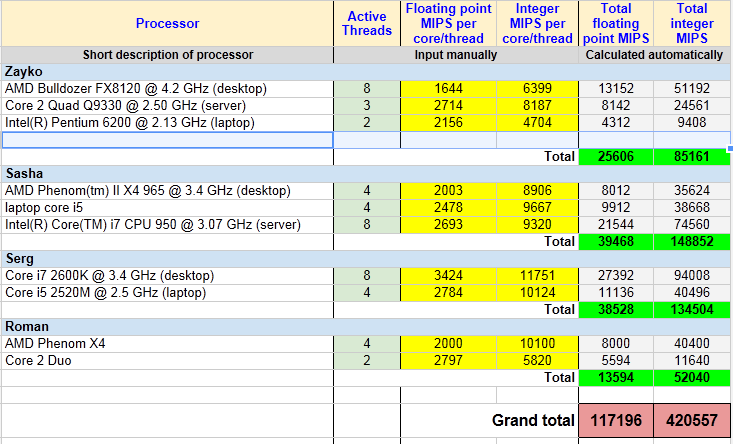Click the Serg group row
Viewport: 733px width, 444px height.
[366, 259]
